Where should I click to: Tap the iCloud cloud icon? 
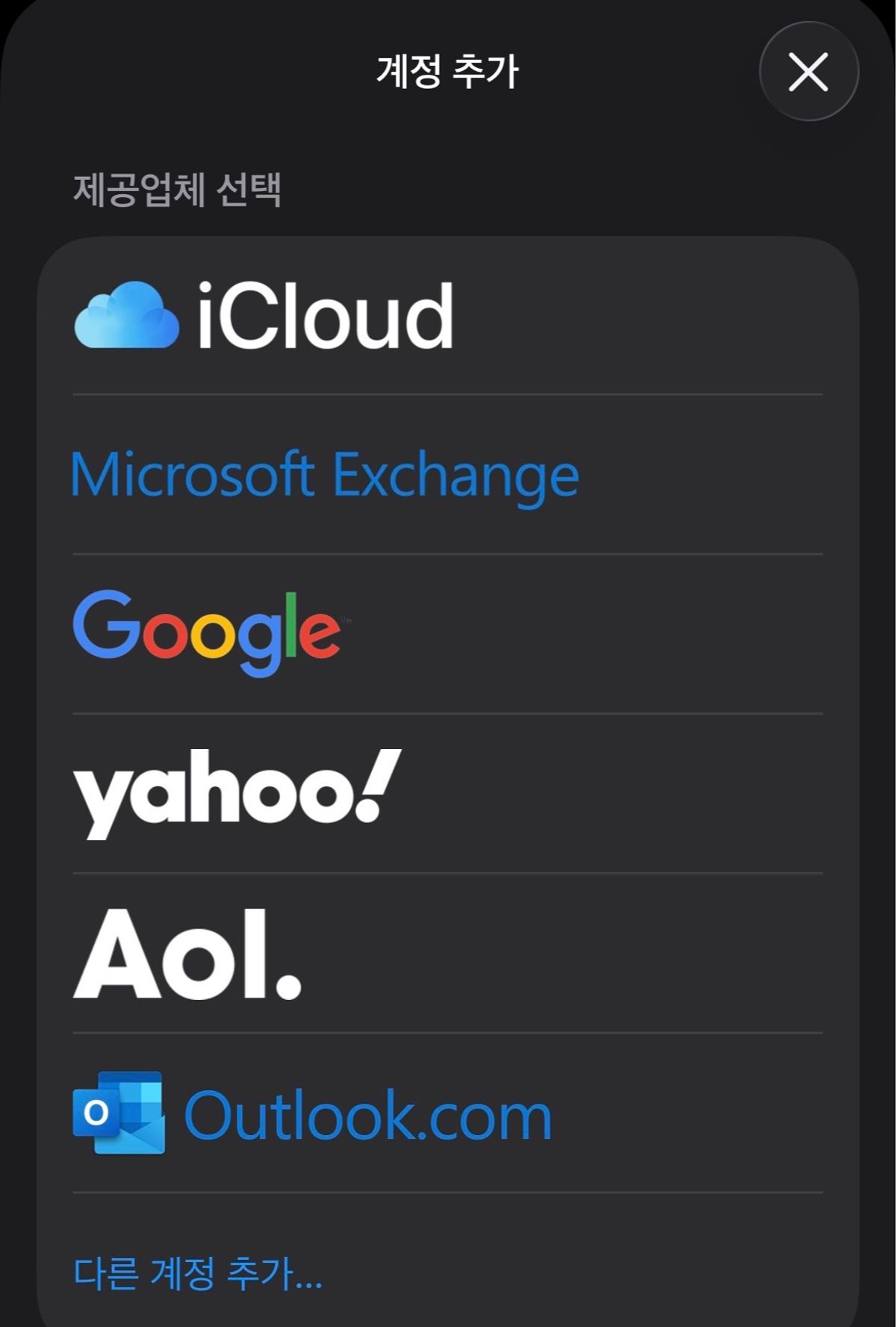point(127,315)
